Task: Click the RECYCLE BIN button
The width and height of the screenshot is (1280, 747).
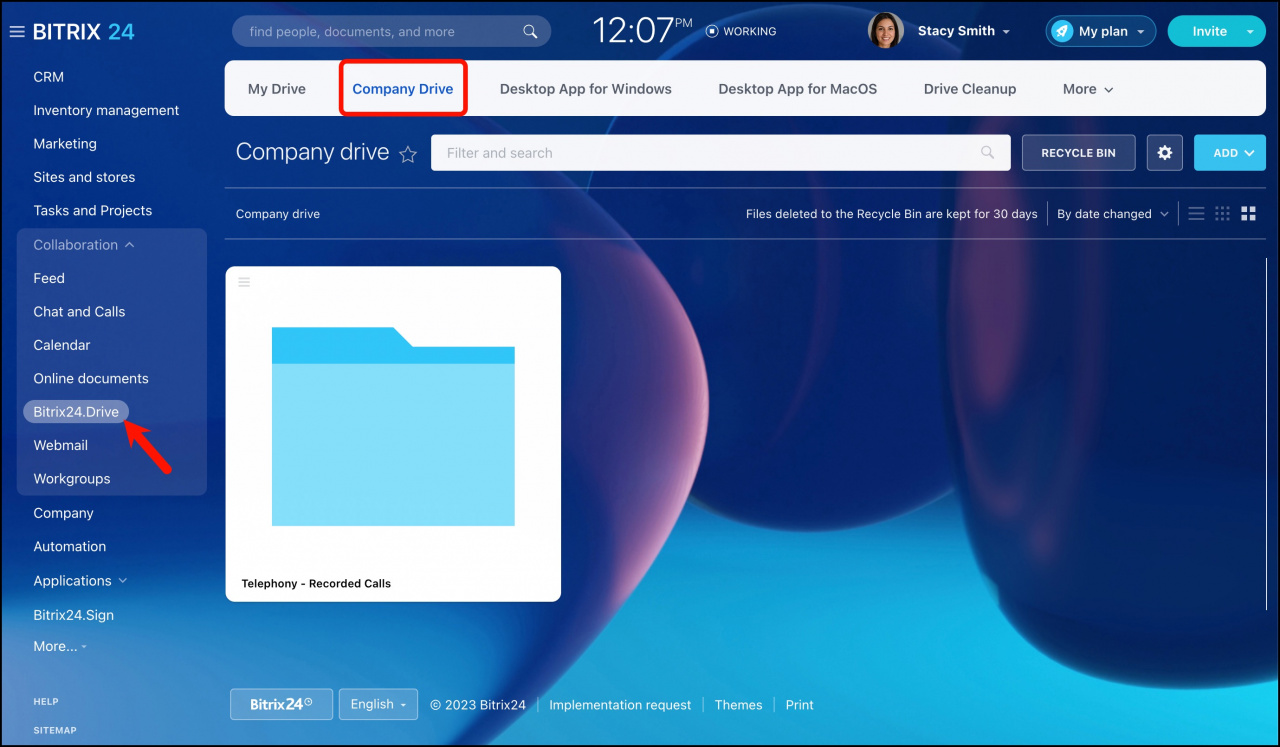Action: [1078, 153]
